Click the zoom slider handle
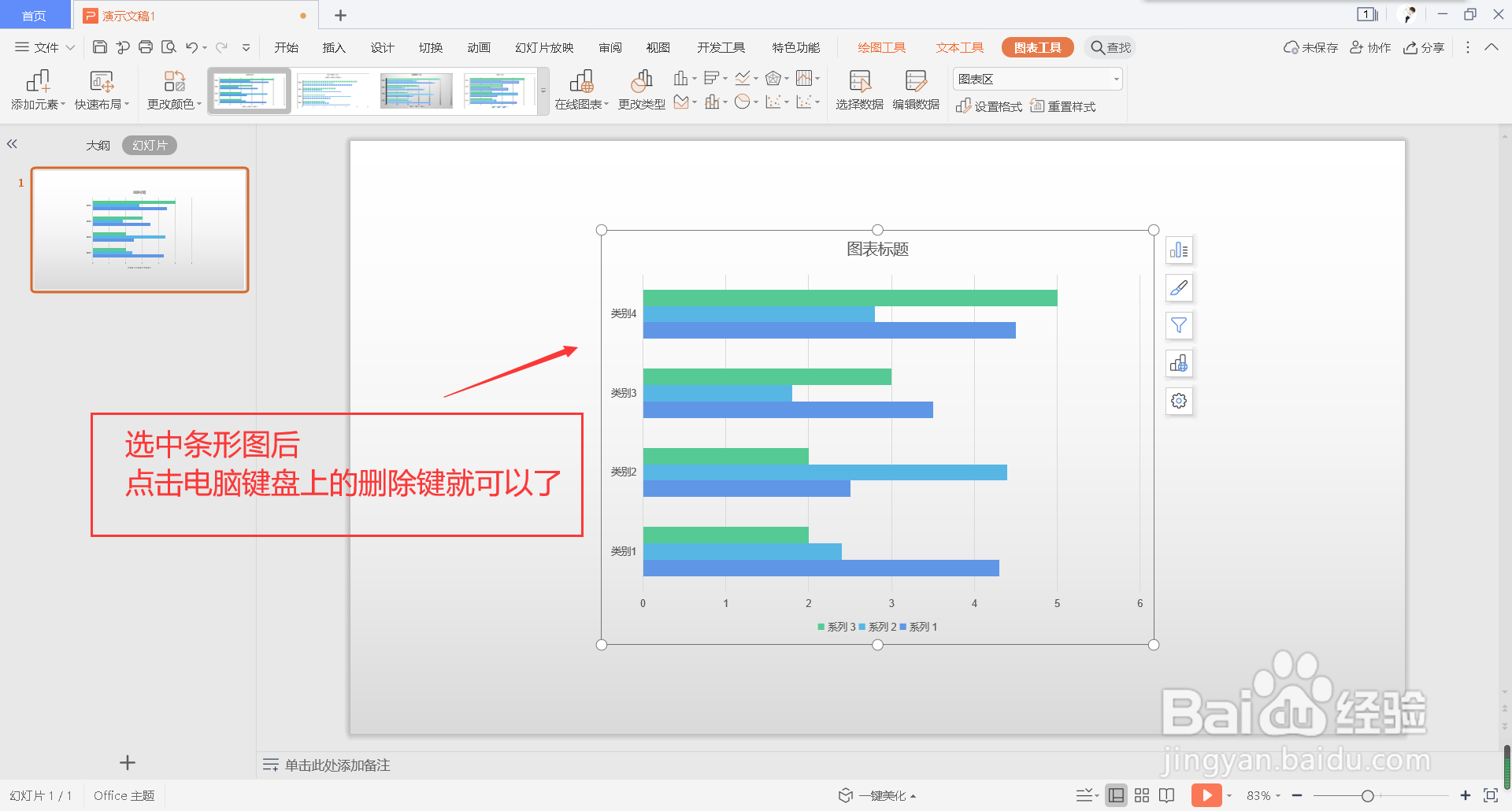 point(1368,795)
